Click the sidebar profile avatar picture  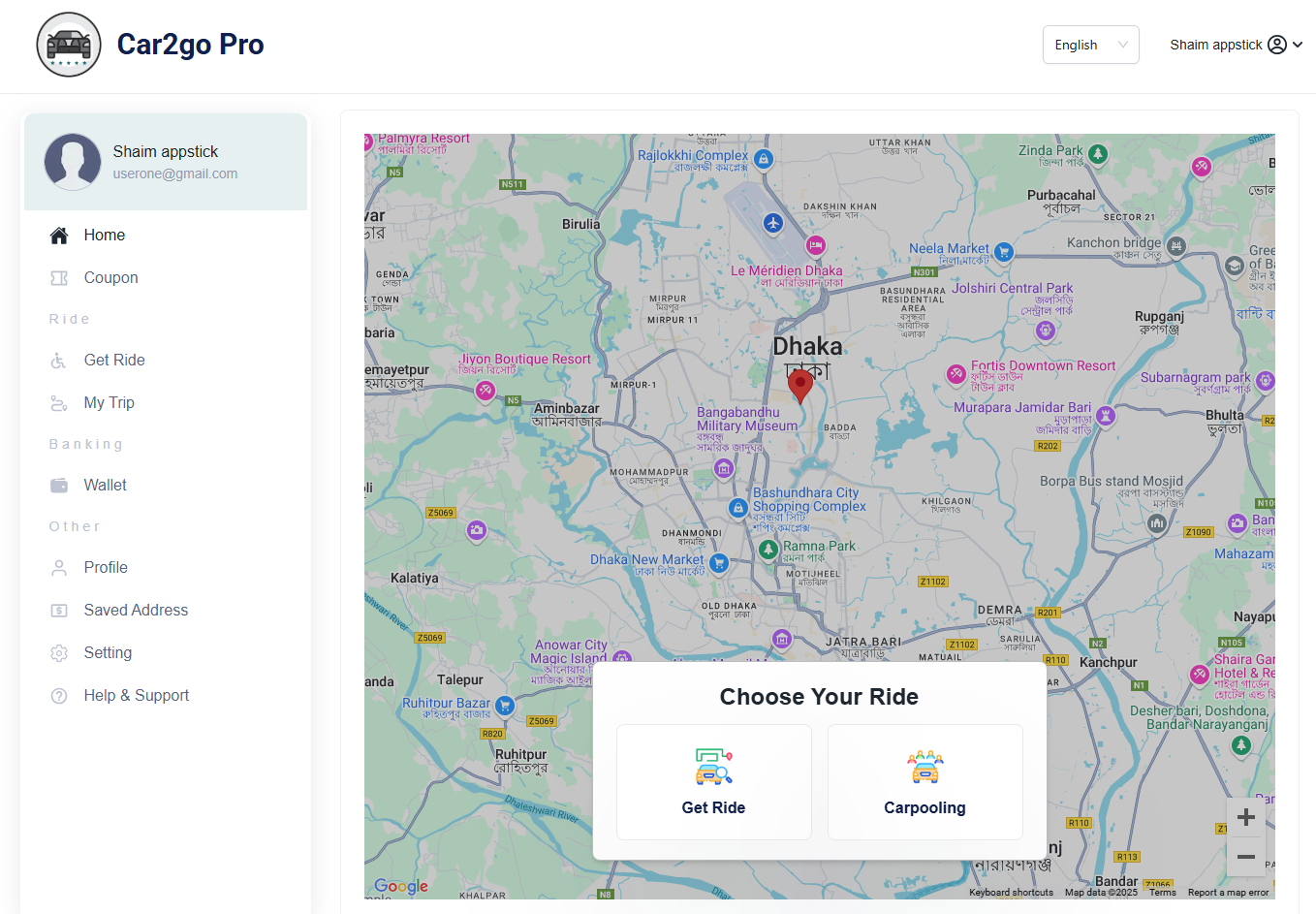[73, 162]
